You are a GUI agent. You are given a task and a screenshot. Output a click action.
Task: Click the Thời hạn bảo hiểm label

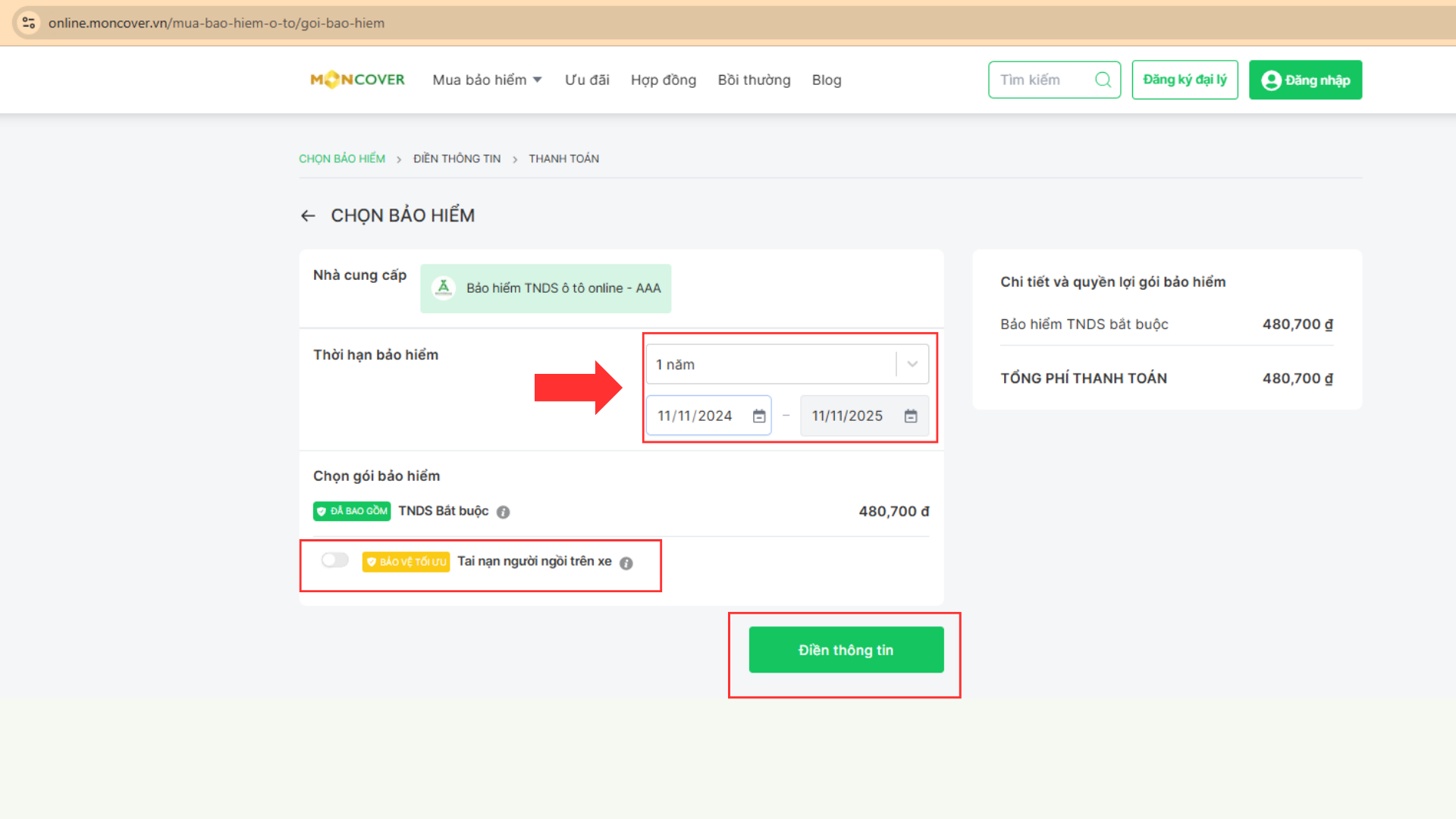375,355
